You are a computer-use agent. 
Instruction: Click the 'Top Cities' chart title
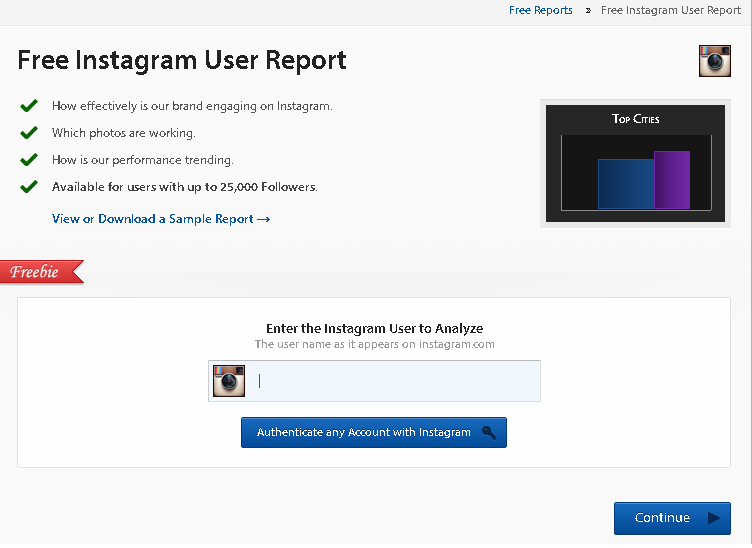point(635,119)
